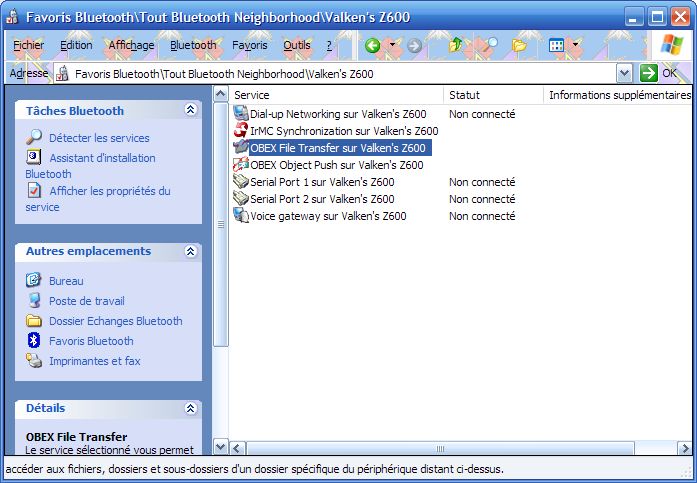The height and width of the screenshot is (483, 697).
Task: Open Imprimantes et fax link
Action: pos(95,361)
